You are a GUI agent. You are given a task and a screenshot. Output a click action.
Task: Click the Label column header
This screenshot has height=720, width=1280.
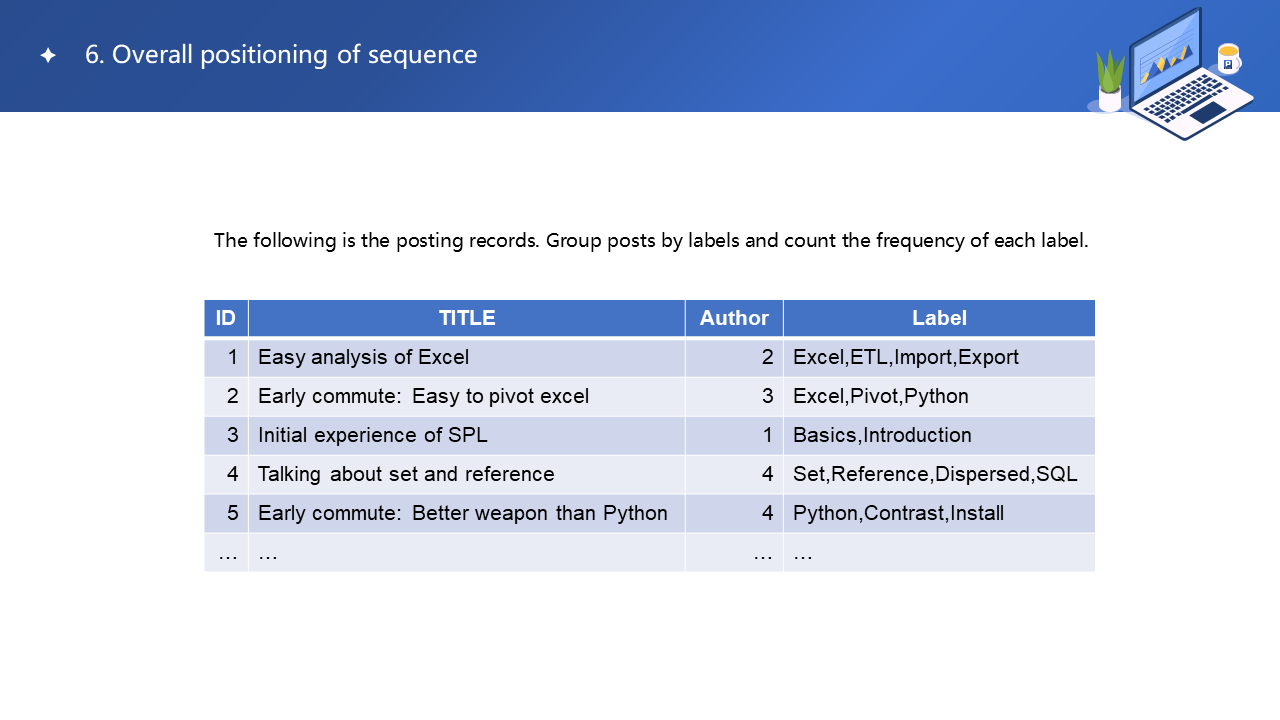click(939, 318)
